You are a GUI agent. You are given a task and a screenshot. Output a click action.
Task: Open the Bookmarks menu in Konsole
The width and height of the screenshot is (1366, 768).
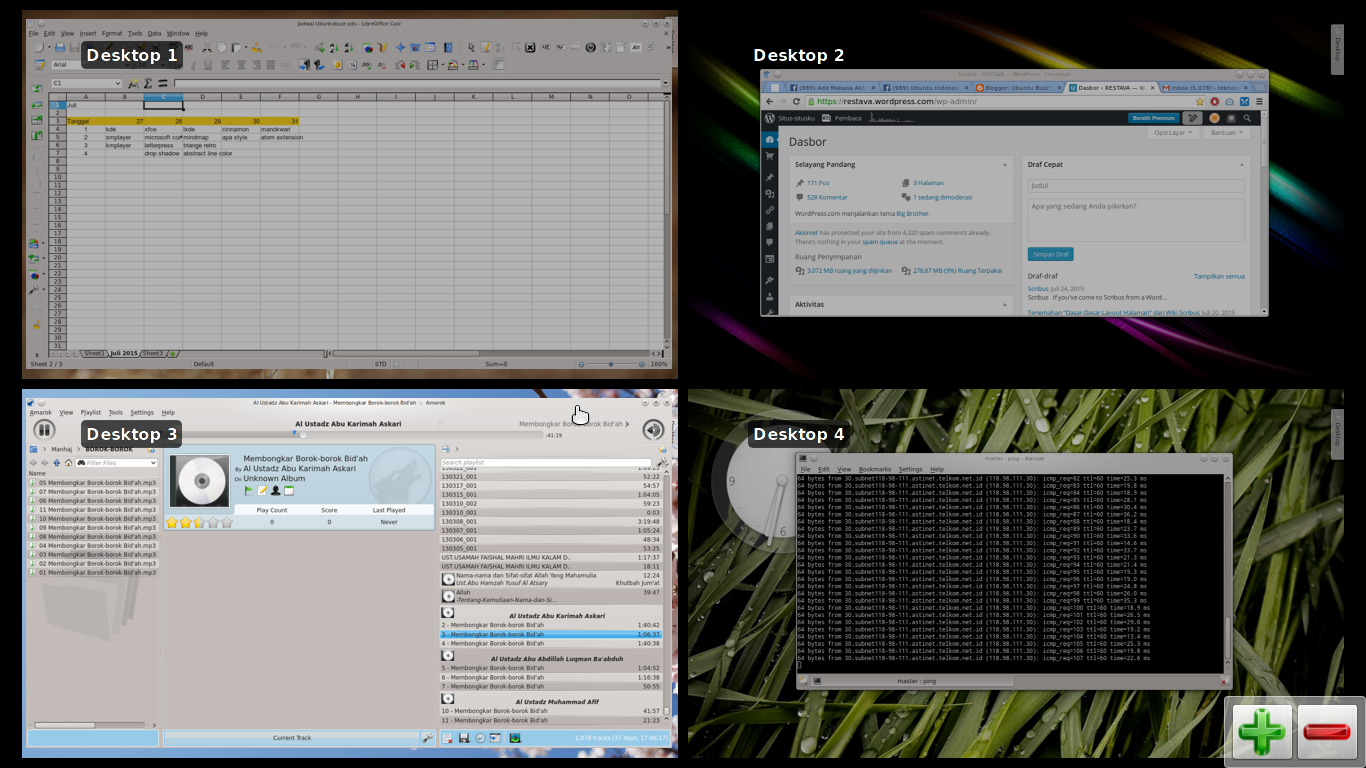click(874, 469)
